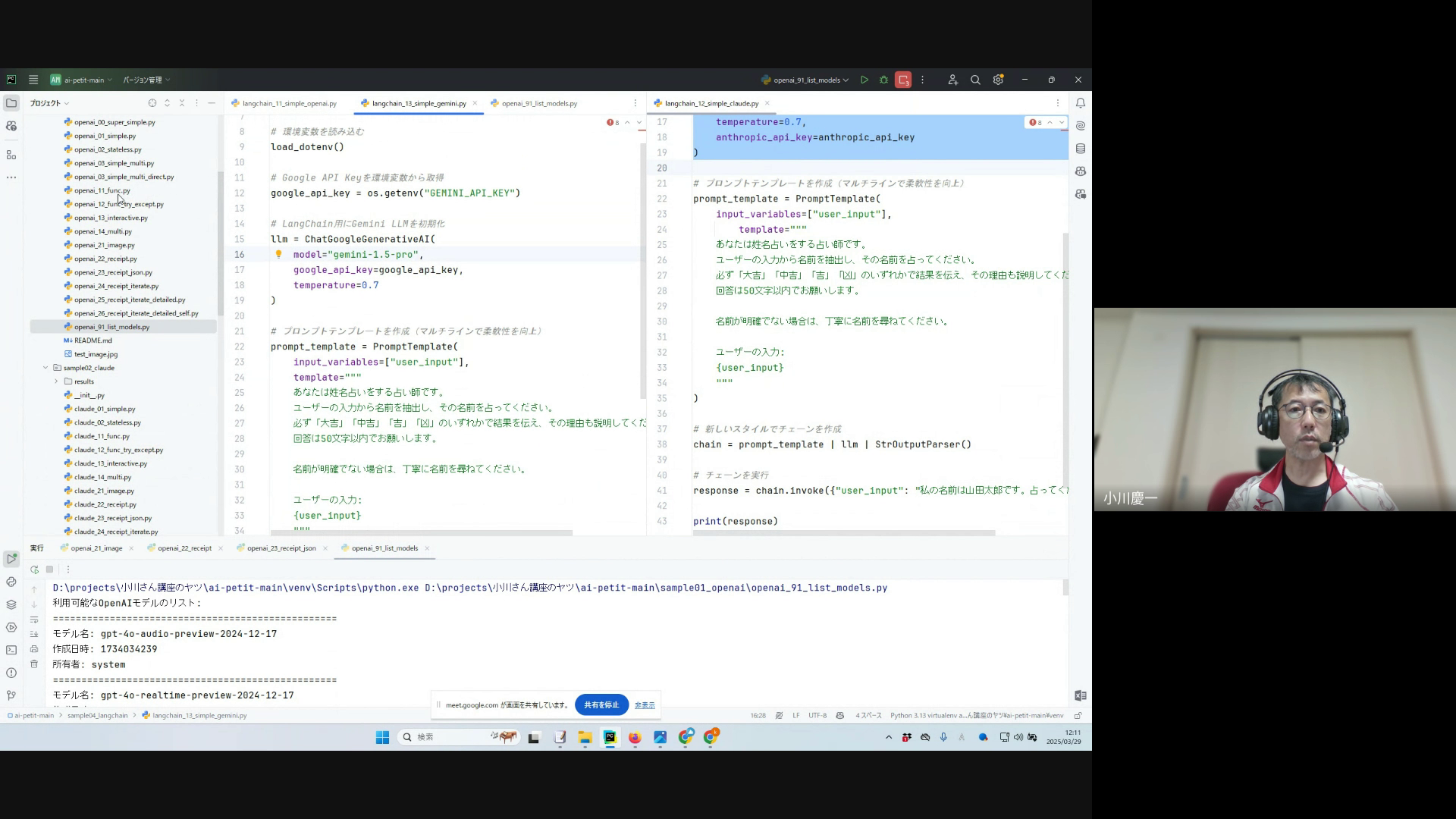Click the Debug bug icon in toolbar

click(x=883, y=80)
